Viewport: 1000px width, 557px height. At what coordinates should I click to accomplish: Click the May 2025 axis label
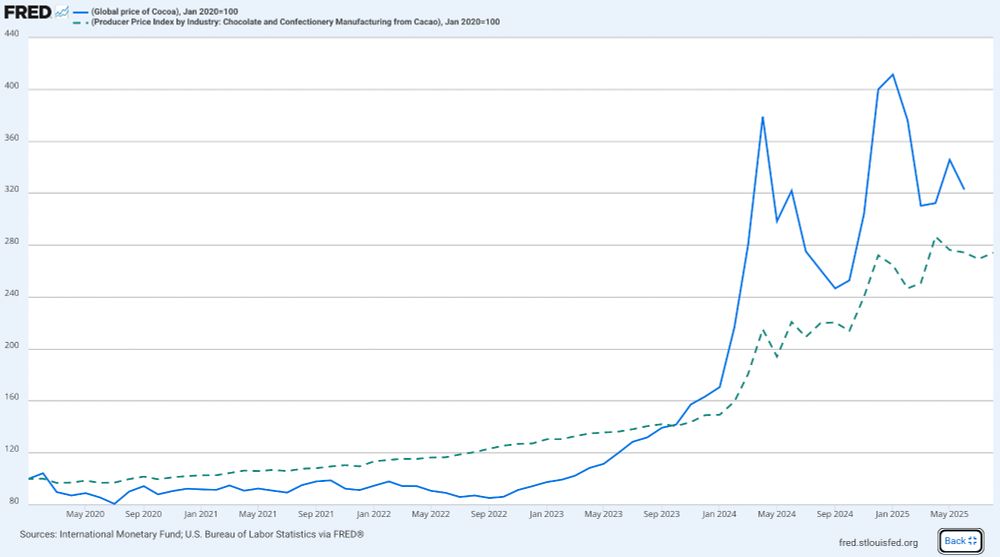[949, 514]
